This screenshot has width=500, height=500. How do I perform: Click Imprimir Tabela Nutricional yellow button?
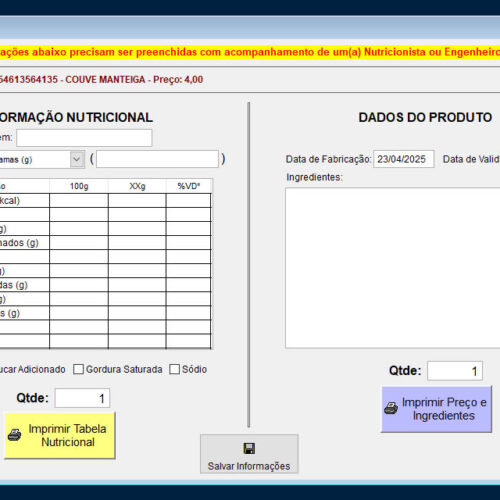click(60, 435)
